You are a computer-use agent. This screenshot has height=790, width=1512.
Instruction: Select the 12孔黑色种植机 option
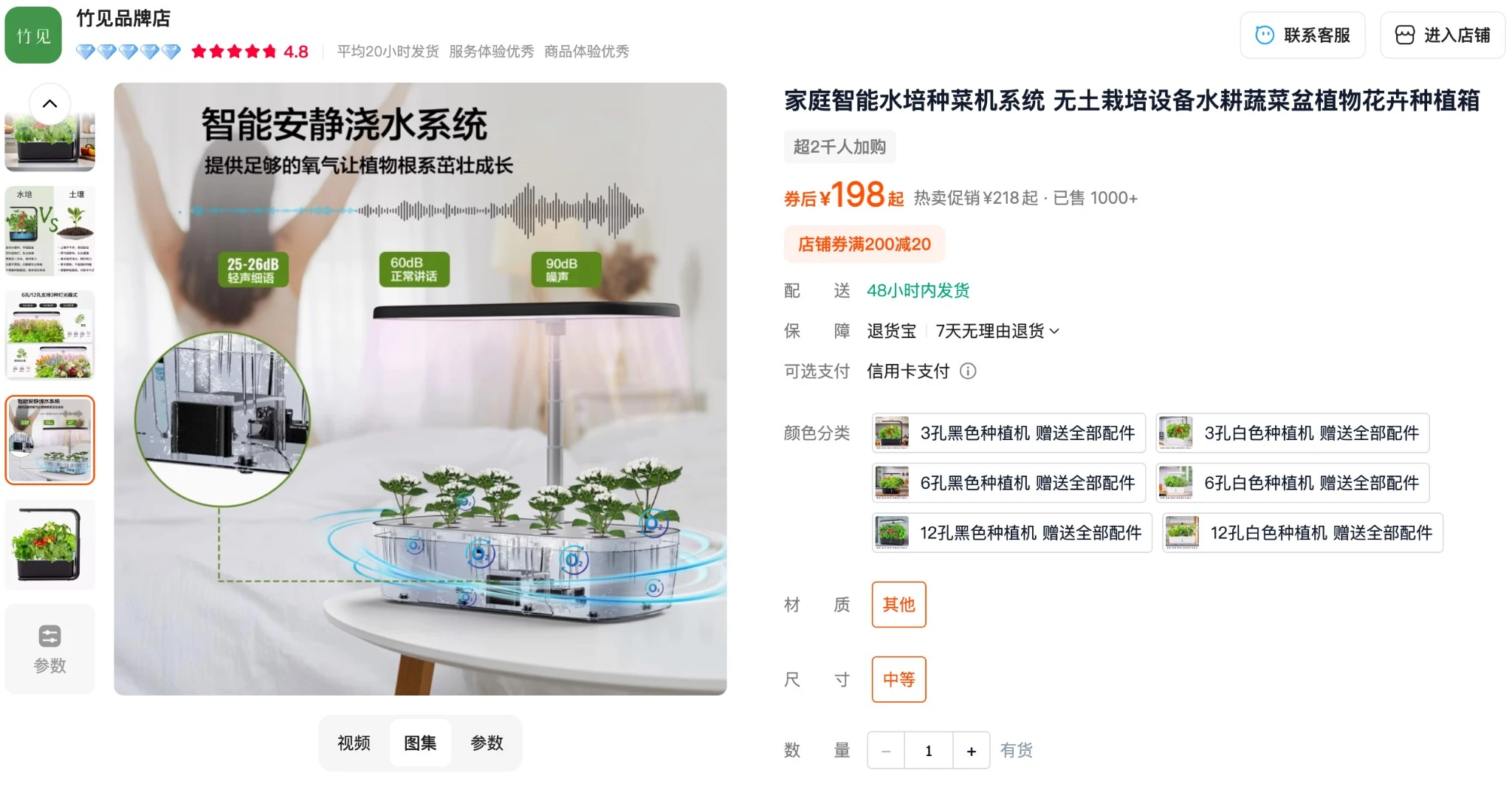1011,532
